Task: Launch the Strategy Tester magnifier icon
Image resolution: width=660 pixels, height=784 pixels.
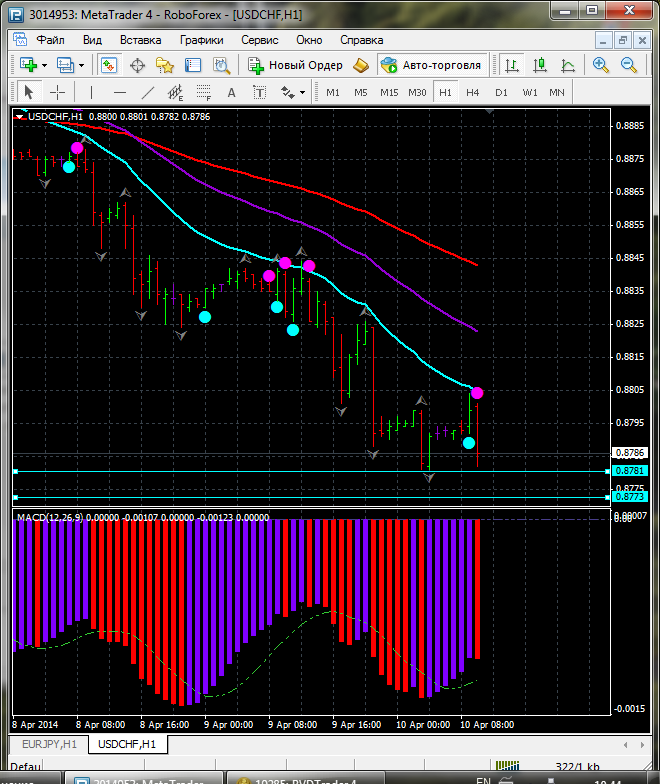Action: pyautogui.click(x=221, y=65)
